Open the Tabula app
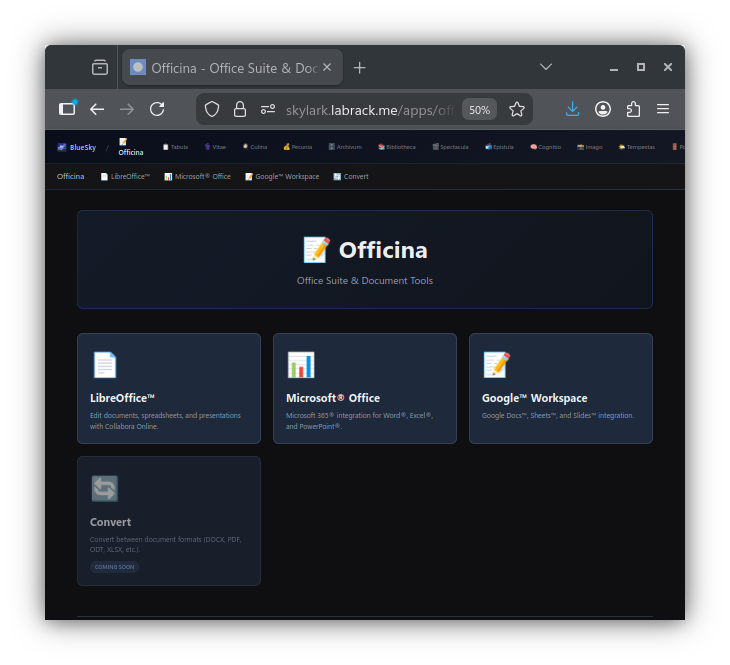Screen dimensions: 730x665 pyautogui.click(x=175, y=147)
